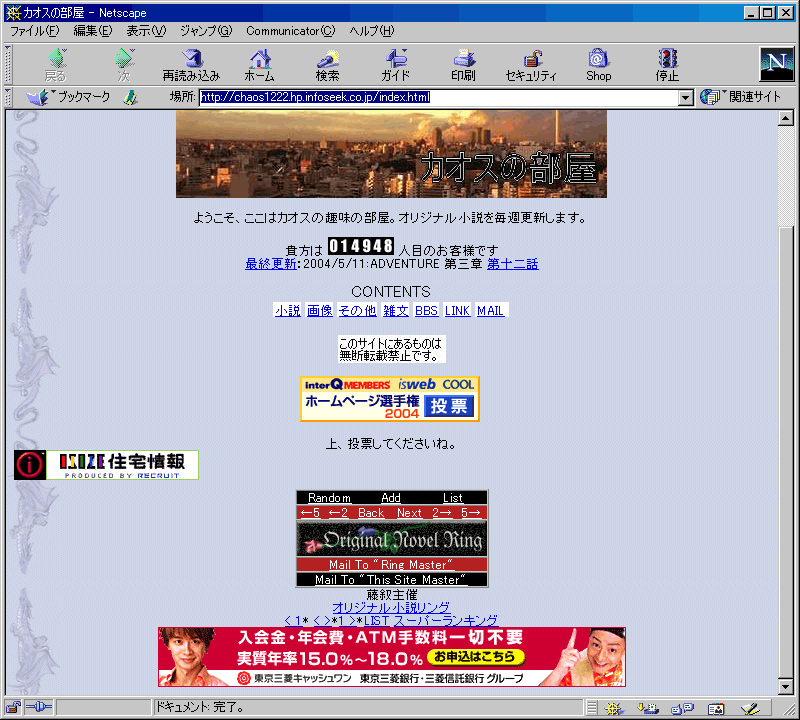Open the Newsgroups component icon in status bar
The width and height of the screenshot is (800, 720).
pos(682,708)
